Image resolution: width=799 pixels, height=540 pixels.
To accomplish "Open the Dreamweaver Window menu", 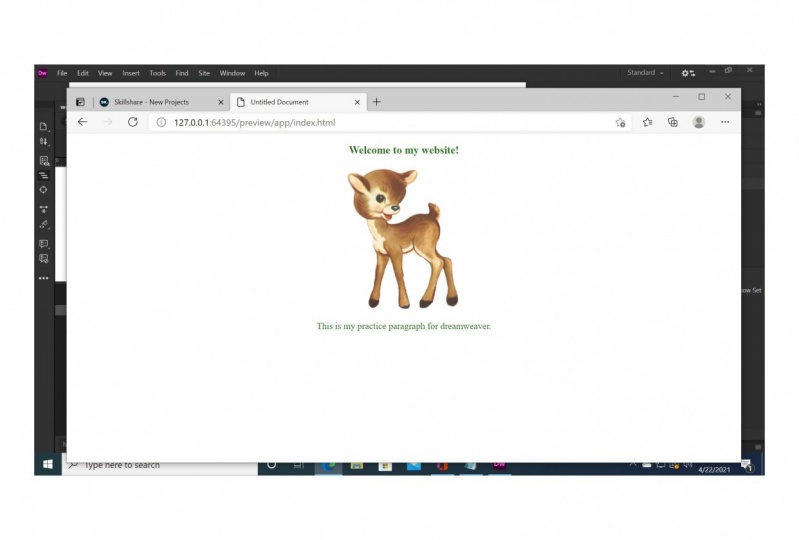I will (x=232, y=73).
